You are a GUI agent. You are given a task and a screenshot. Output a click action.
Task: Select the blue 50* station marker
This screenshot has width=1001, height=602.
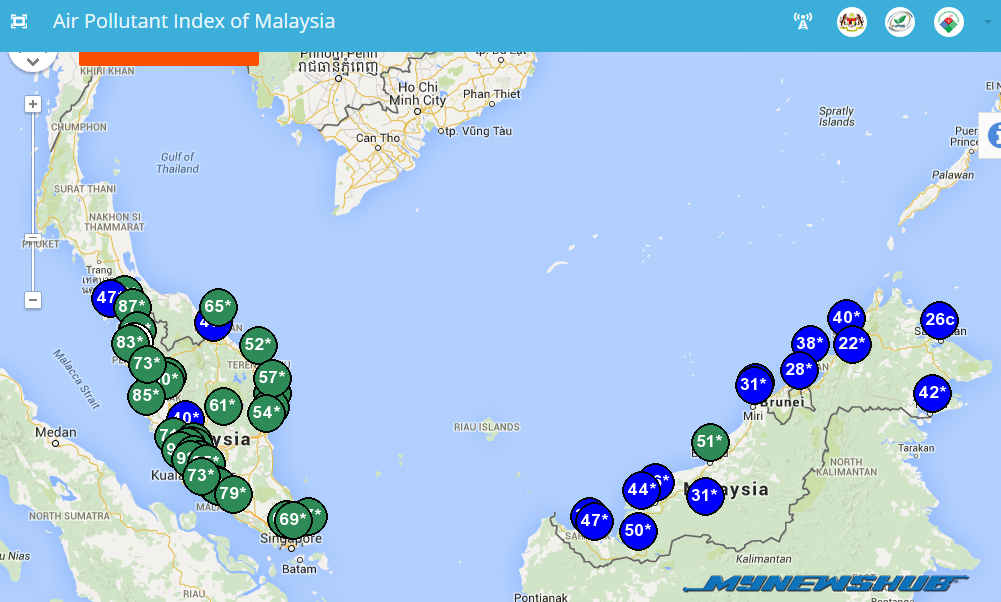click(x=638, y=530)
